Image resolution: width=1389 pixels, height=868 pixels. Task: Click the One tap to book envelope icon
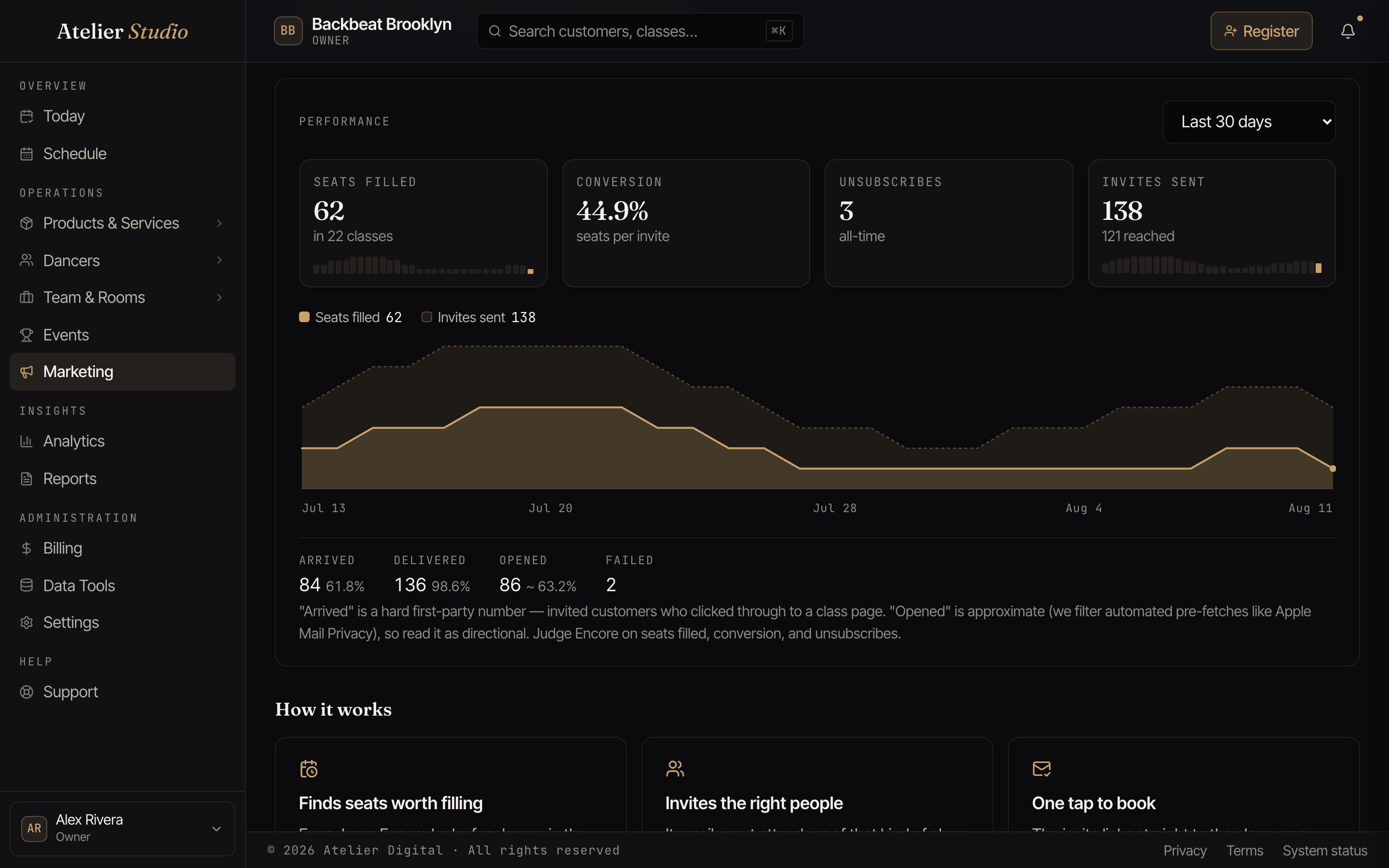point(1042,769)
